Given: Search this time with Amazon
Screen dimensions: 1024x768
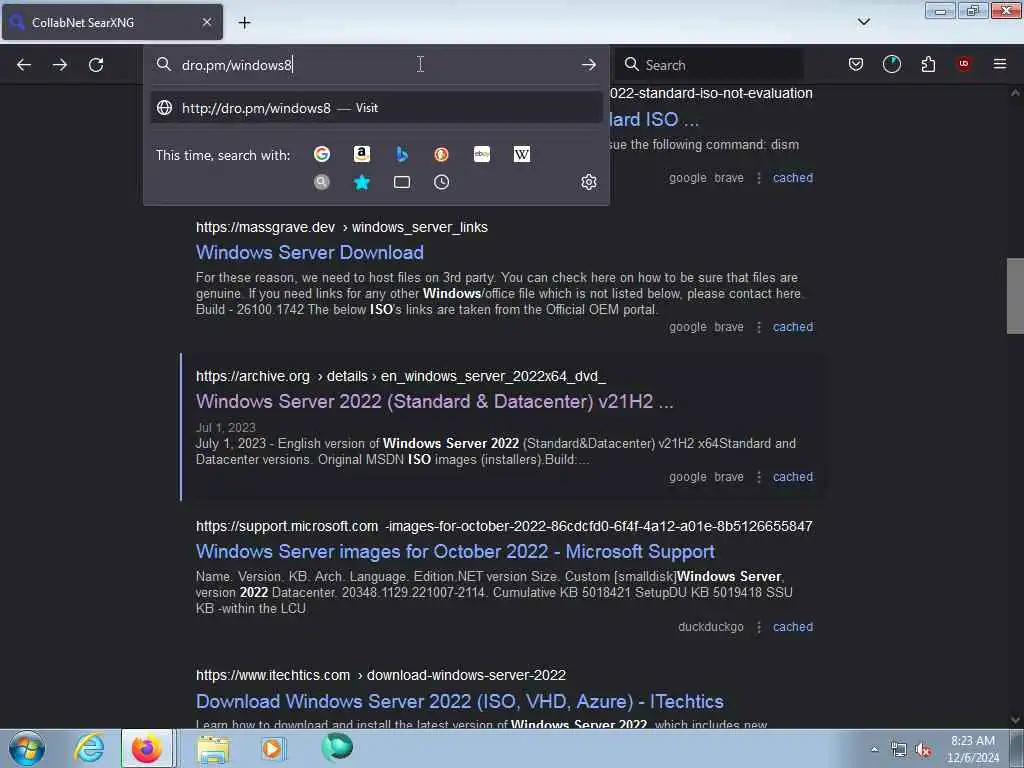Looking at the screenshot, I should [362, 154].
